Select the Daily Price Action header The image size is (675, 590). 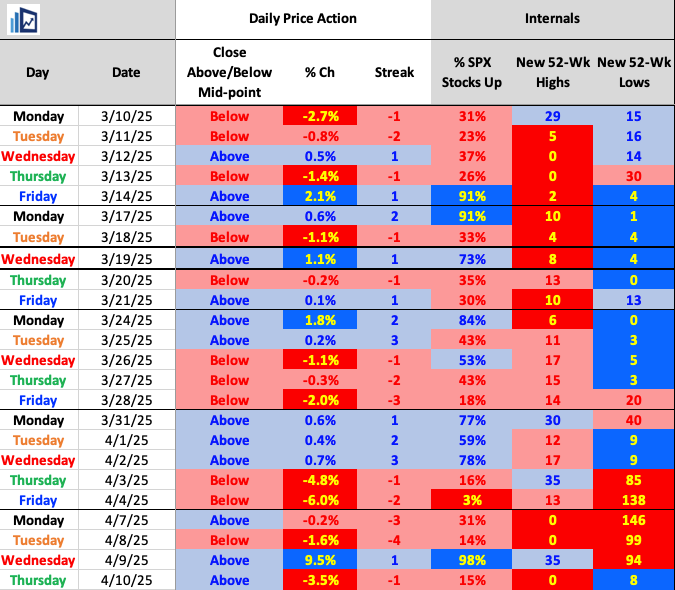point(302,19)
